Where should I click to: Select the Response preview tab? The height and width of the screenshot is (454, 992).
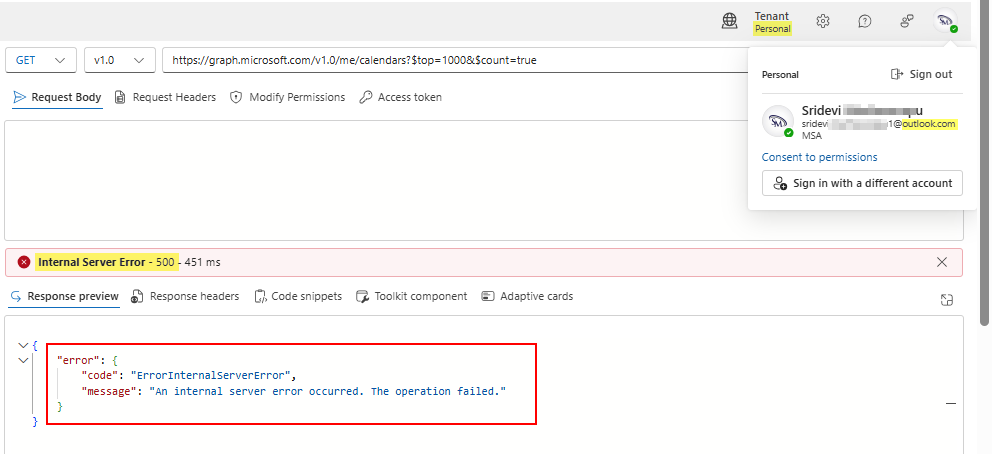64,297
